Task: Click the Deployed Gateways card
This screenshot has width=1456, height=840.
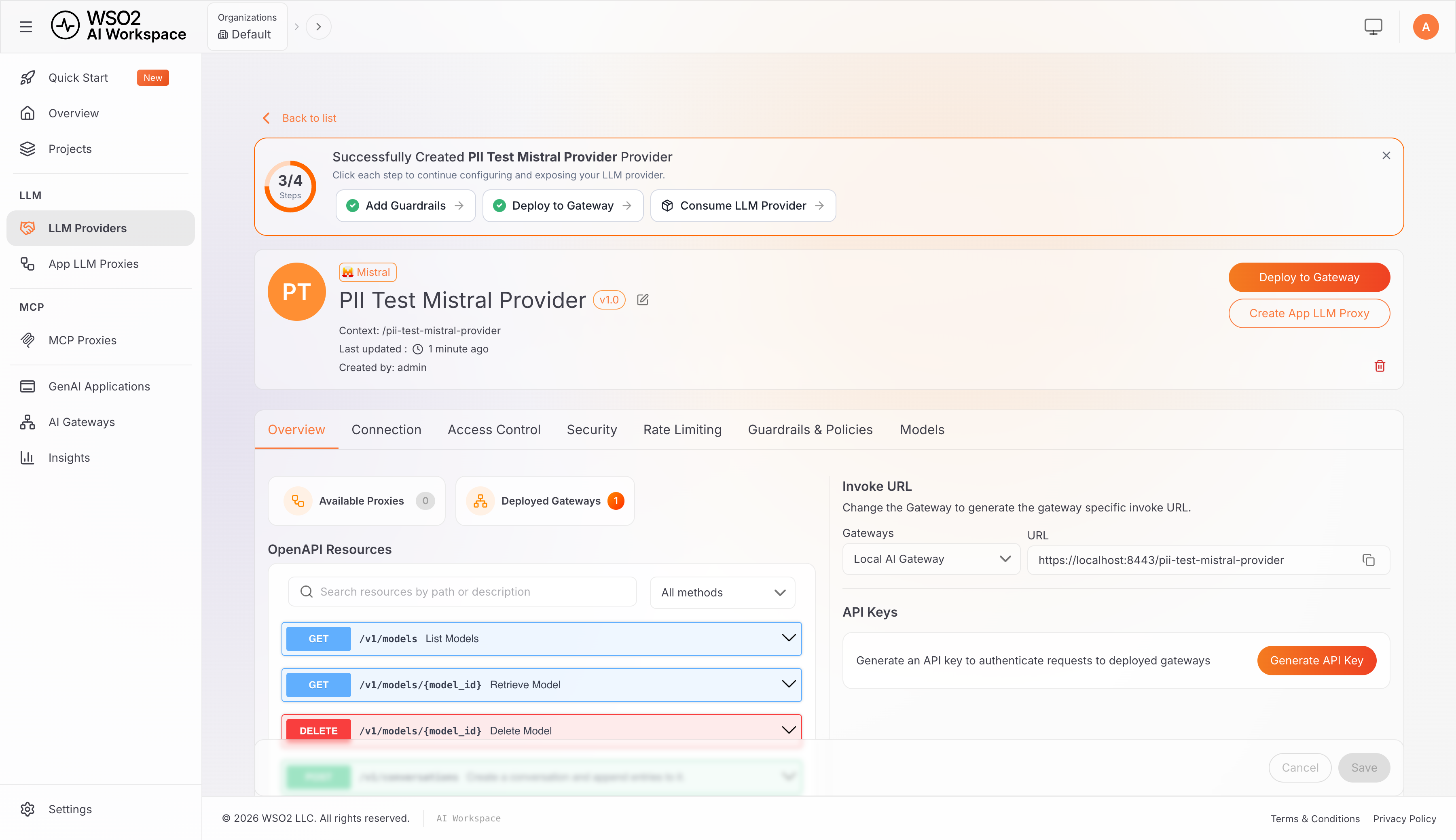Action: [x=545, y=501]
